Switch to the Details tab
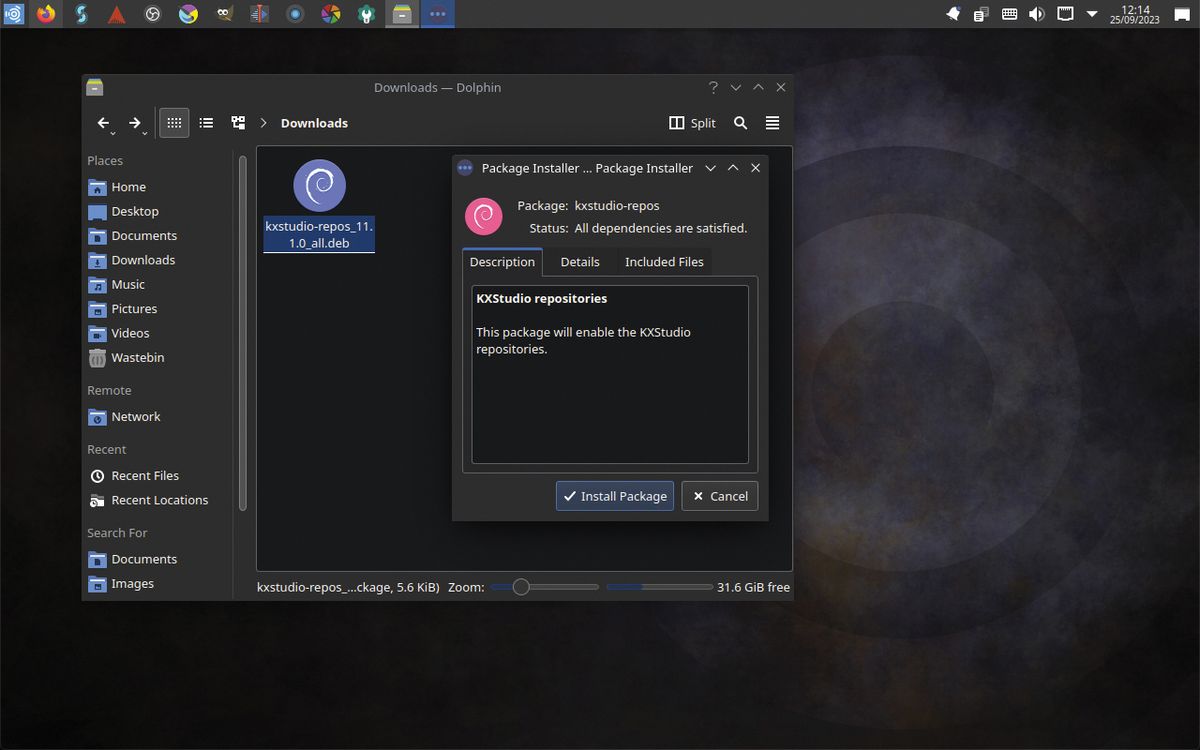This screenshot has width=1200, height=750. click(579, 261)
